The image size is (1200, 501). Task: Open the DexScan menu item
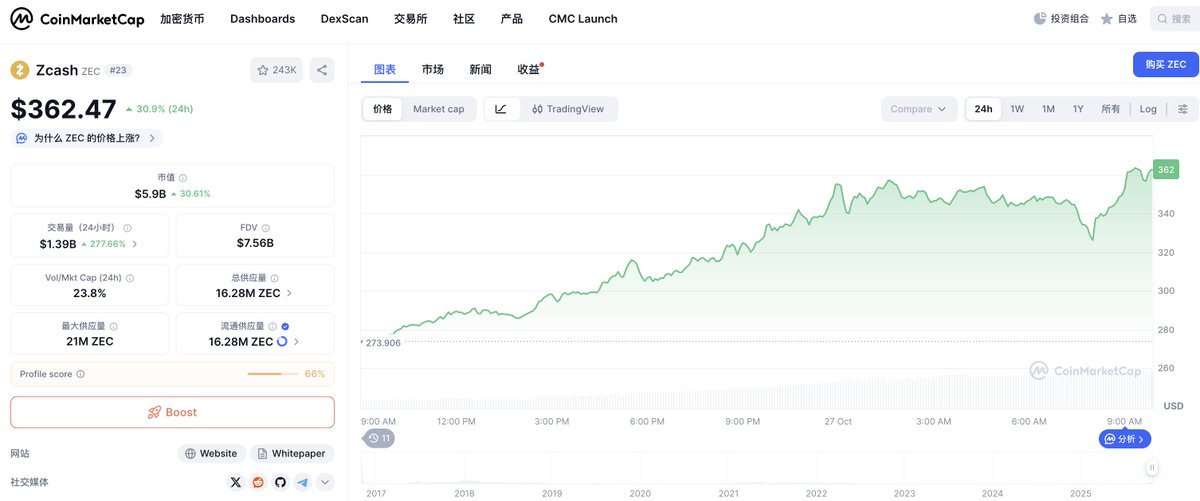(344, 19)
